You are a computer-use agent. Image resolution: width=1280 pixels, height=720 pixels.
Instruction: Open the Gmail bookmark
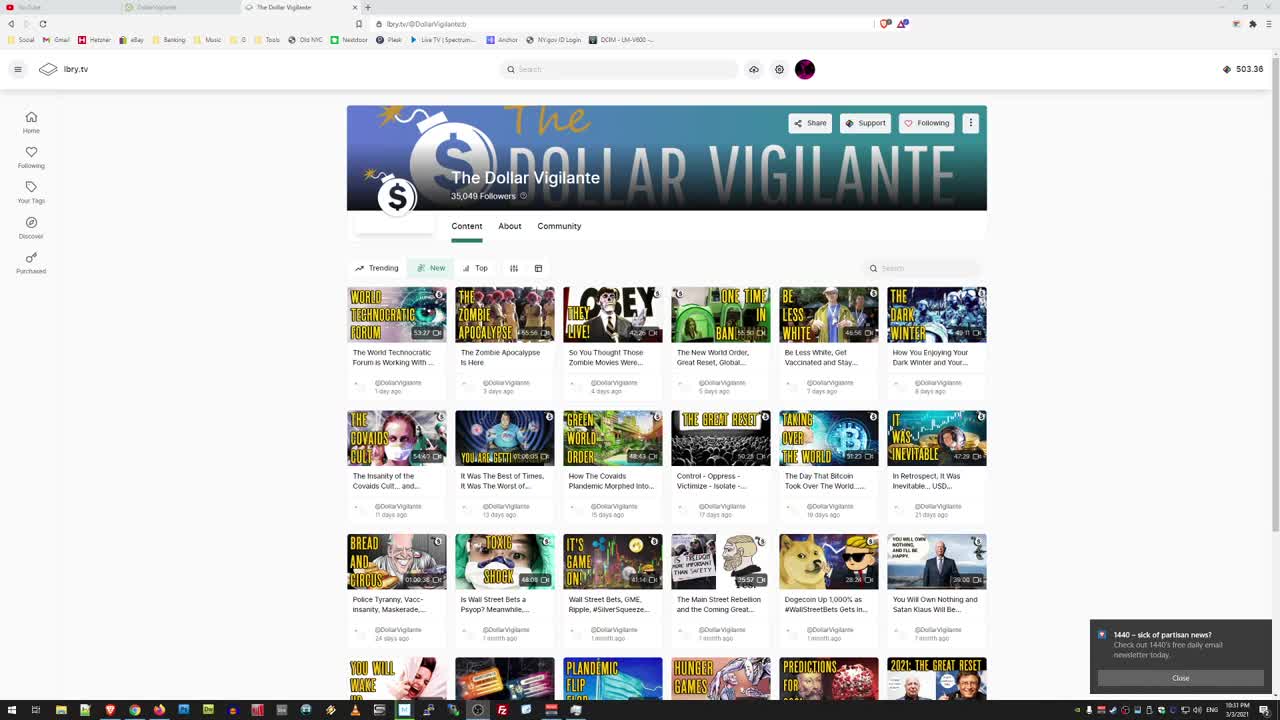(x=56, y=40)
